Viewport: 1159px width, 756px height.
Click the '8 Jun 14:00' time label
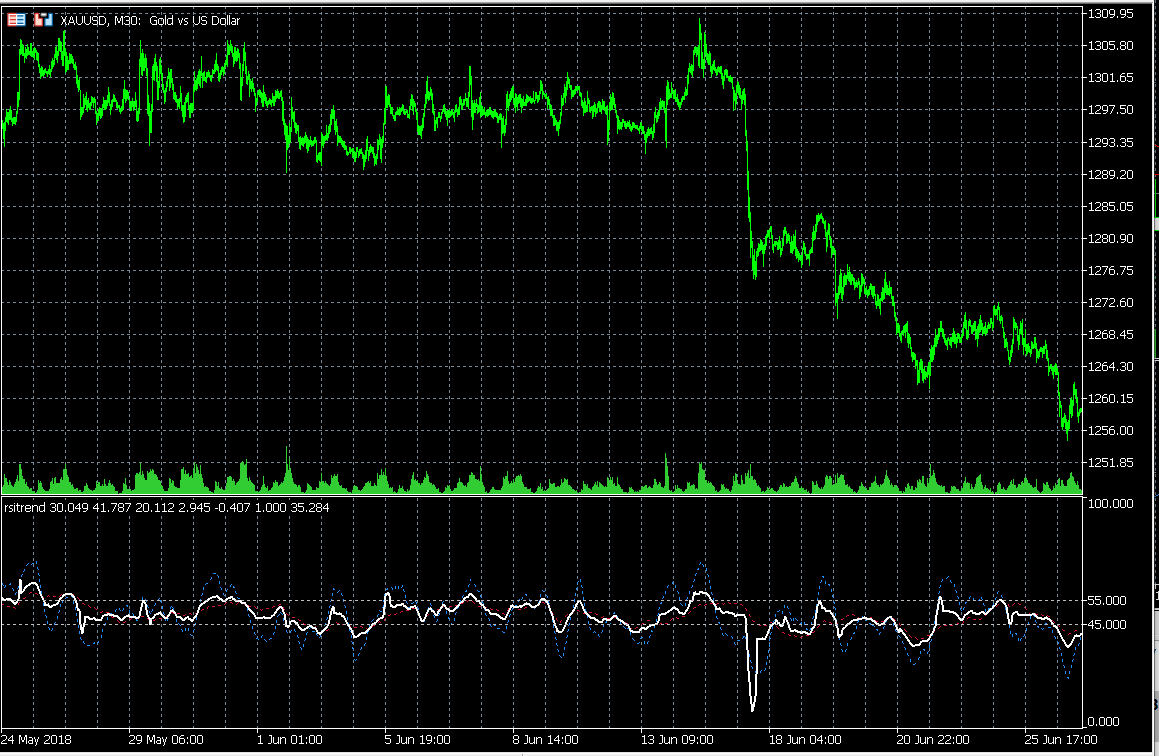pos(545,739)
